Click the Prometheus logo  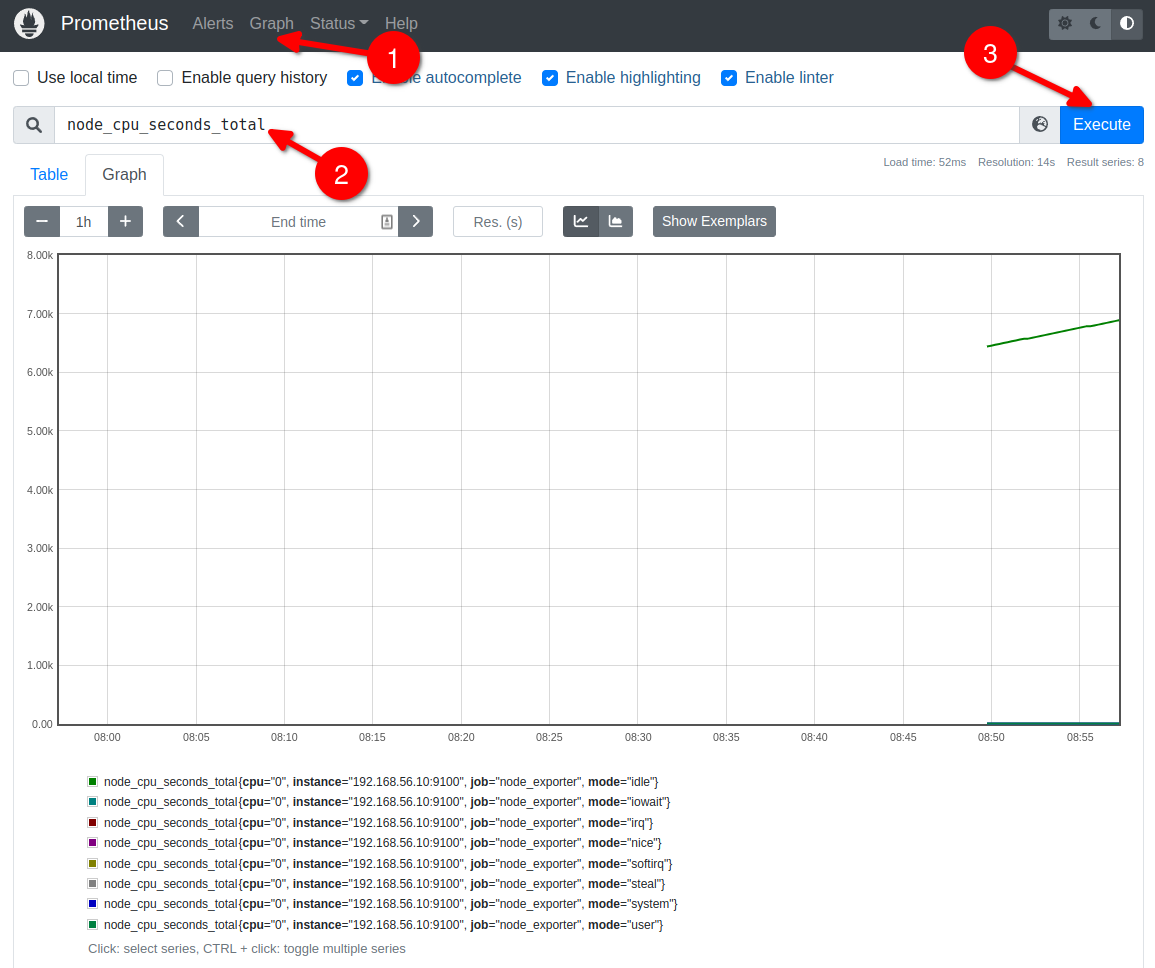29,23
